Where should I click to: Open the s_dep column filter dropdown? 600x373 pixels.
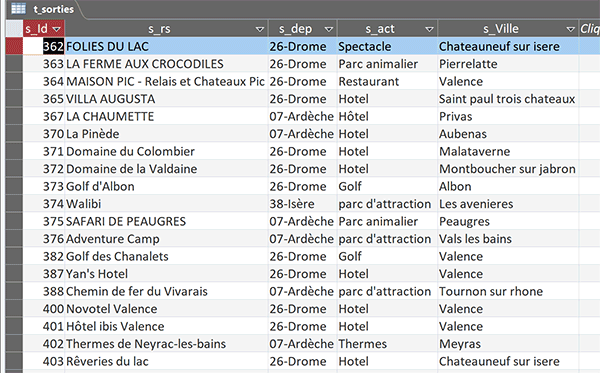(329, 29)
